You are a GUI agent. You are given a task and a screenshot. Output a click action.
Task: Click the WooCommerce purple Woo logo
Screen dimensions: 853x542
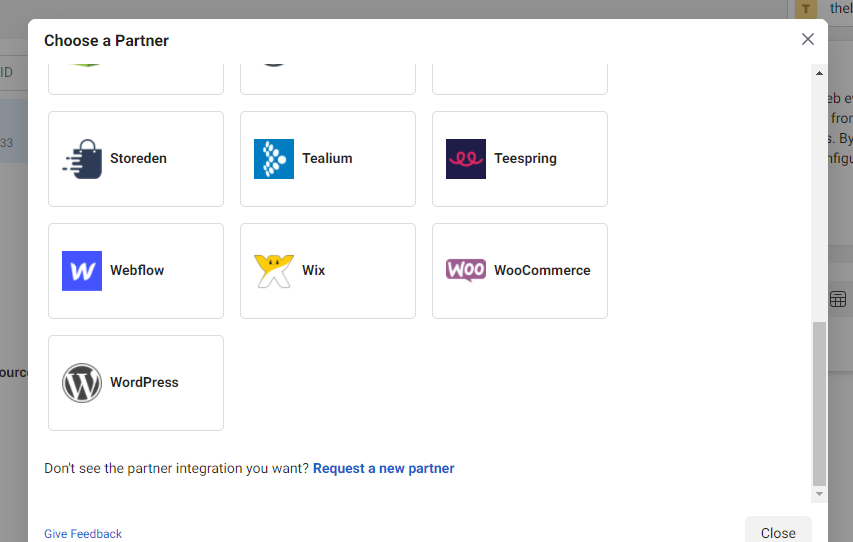pos(466,270)
